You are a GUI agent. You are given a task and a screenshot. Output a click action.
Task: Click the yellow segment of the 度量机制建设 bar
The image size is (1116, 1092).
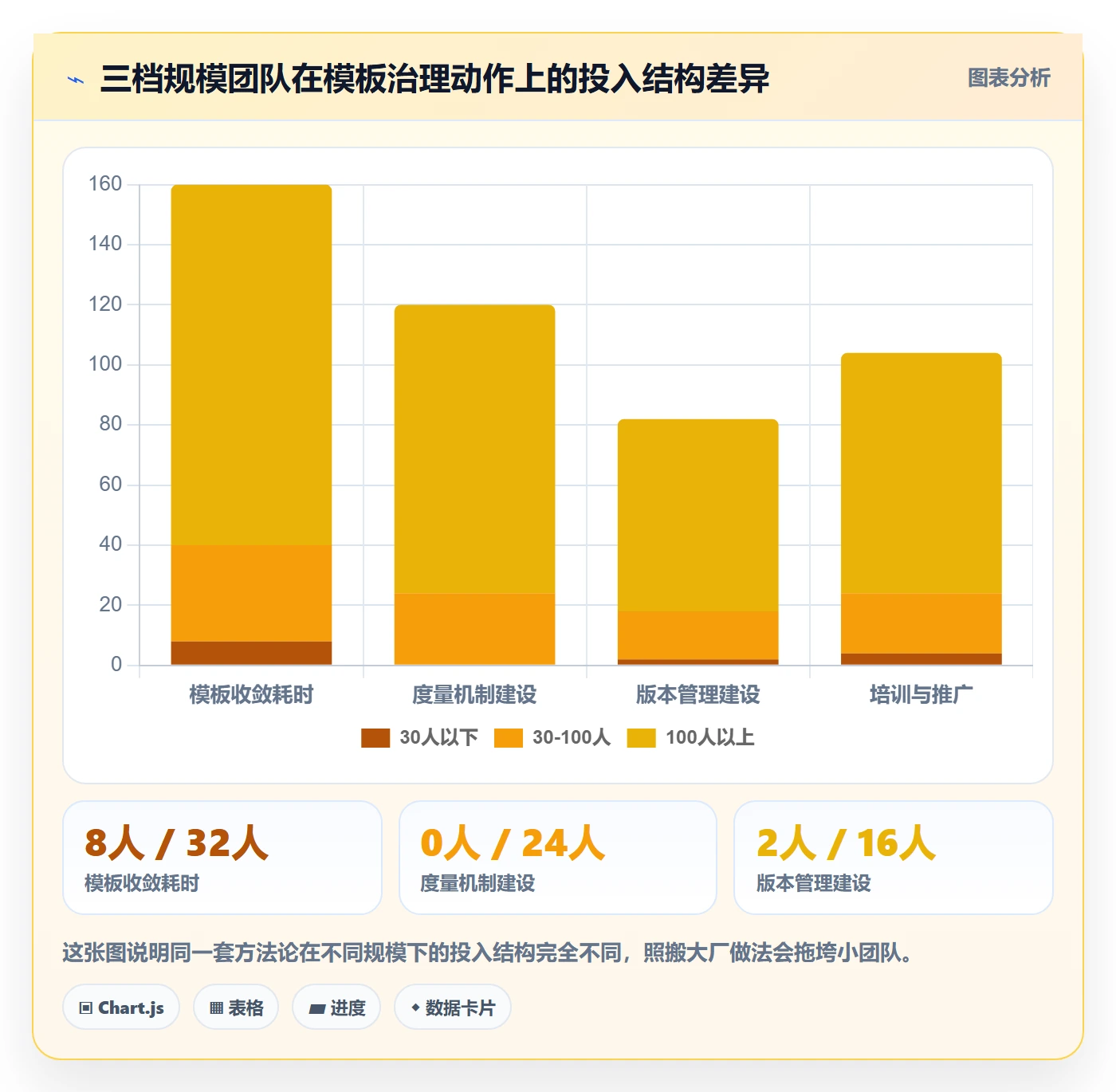474,449
